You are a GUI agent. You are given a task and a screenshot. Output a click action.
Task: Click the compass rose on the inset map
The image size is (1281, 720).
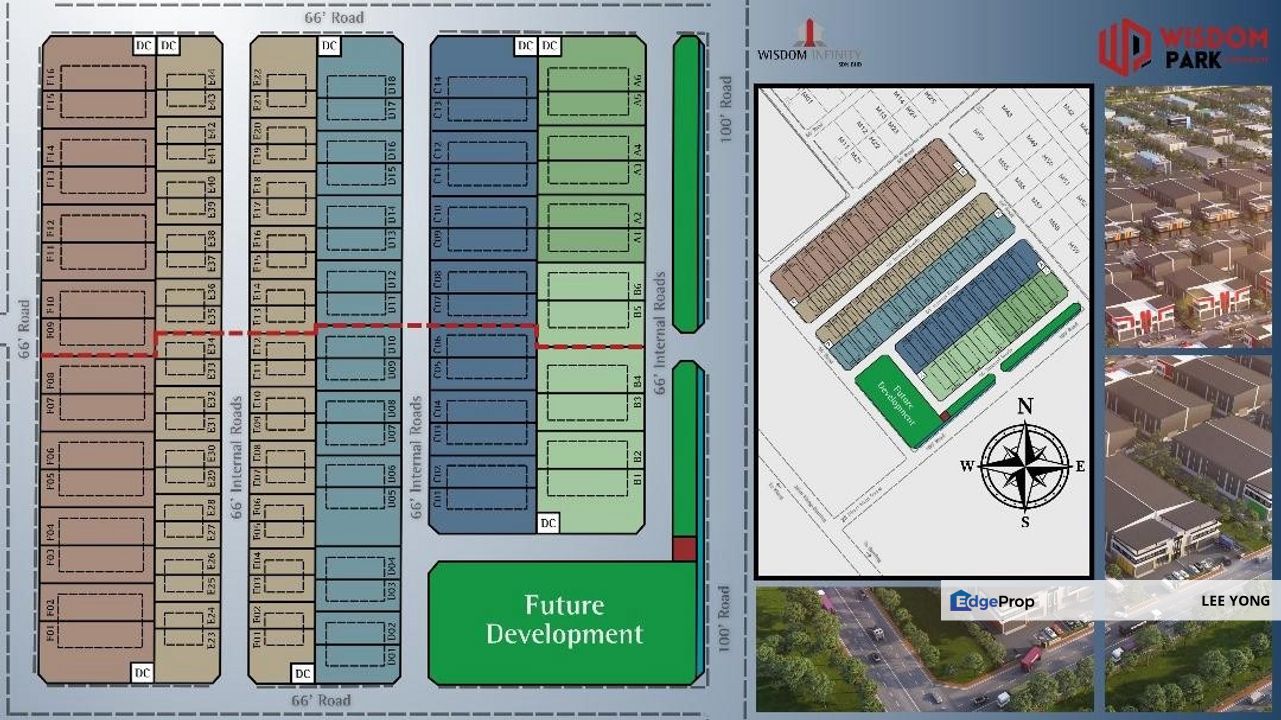click(x=1025, y=466)
